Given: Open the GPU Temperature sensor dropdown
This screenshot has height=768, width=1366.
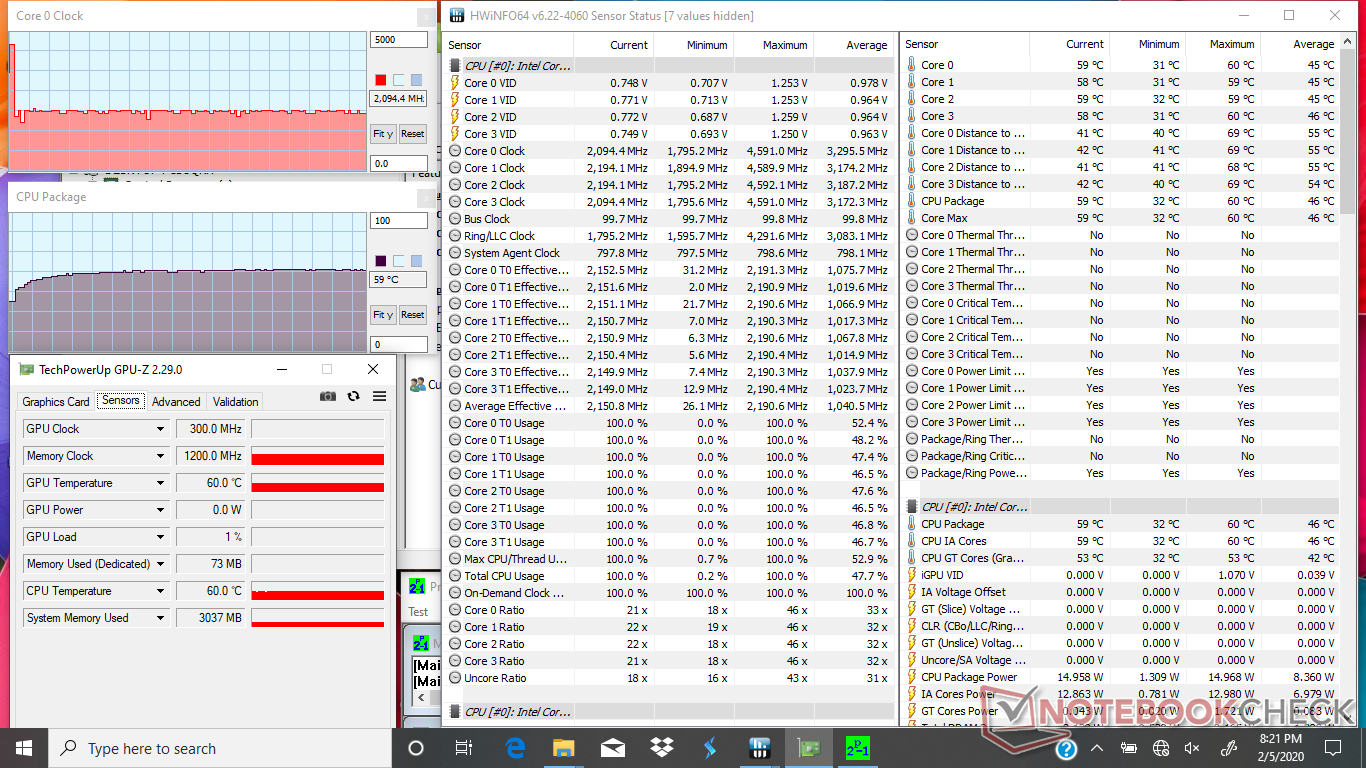Looking at the screenshot, I should pos(160,483).
